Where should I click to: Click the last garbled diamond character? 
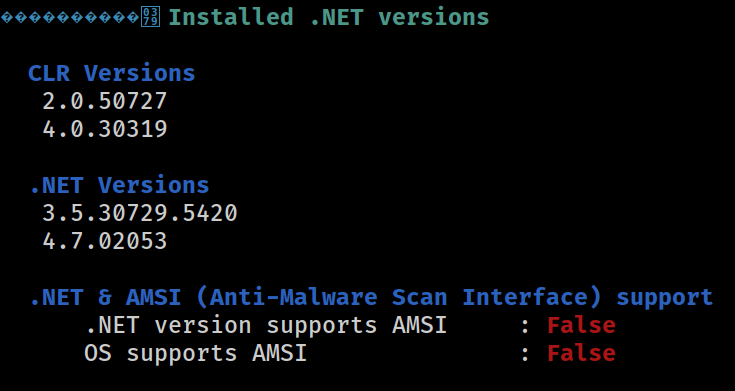pyautogui.click(x=134, y=18)
